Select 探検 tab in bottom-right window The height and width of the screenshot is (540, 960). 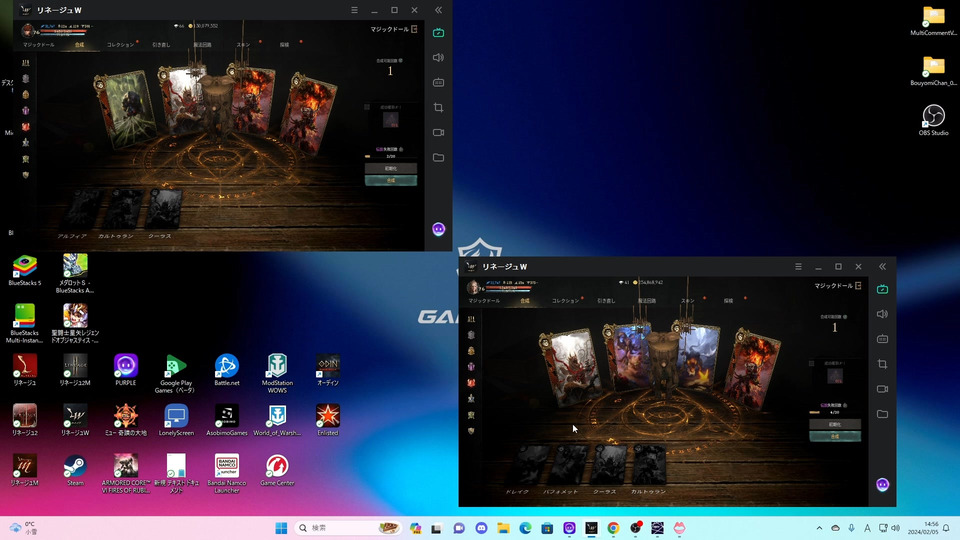(x=728, y=301)
